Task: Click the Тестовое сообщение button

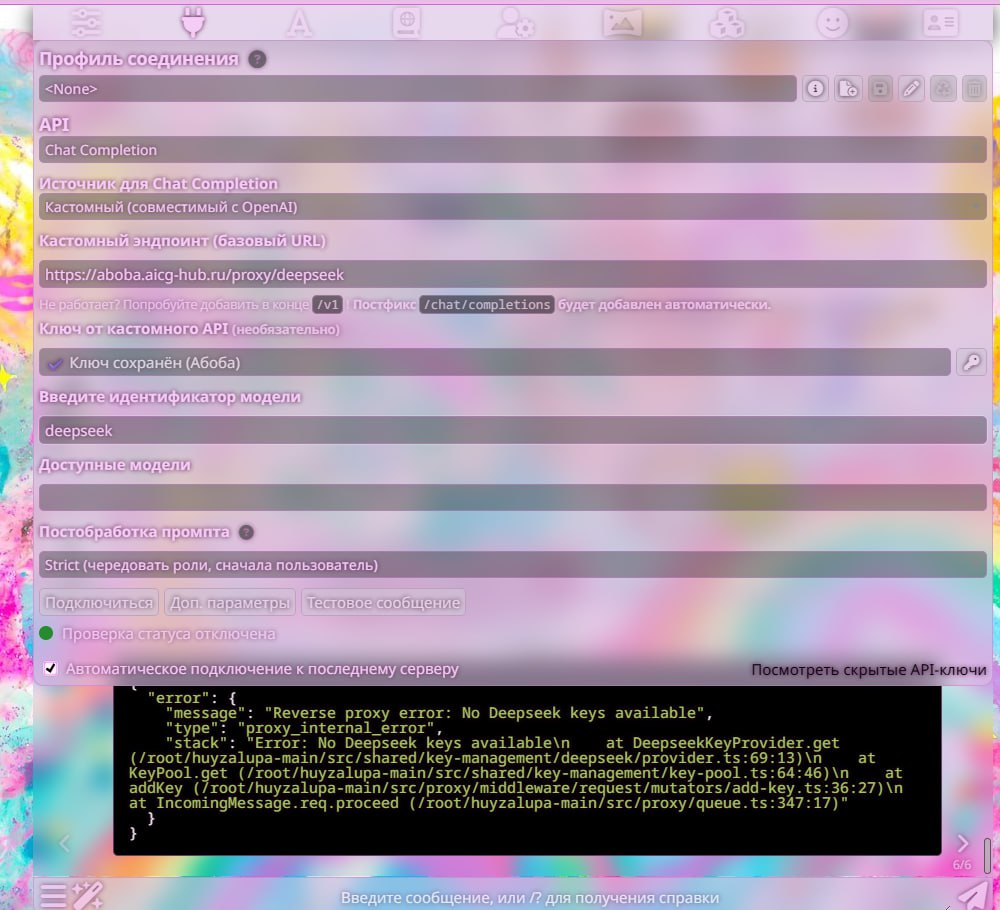Action: click(x=383, y=603)
